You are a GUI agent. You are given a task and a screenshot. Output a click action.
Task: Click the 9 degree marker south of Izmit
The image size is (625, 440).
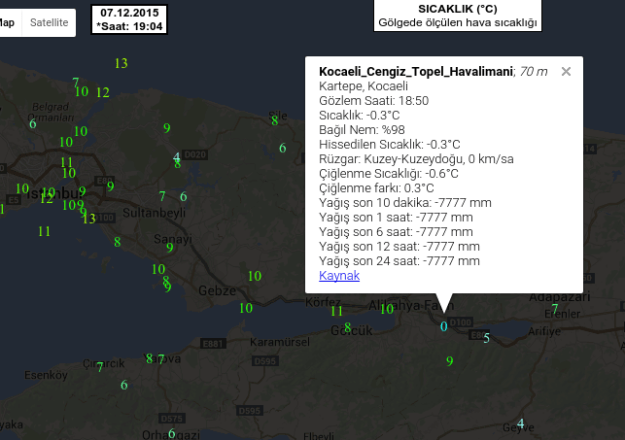click(x=449, y=361)
